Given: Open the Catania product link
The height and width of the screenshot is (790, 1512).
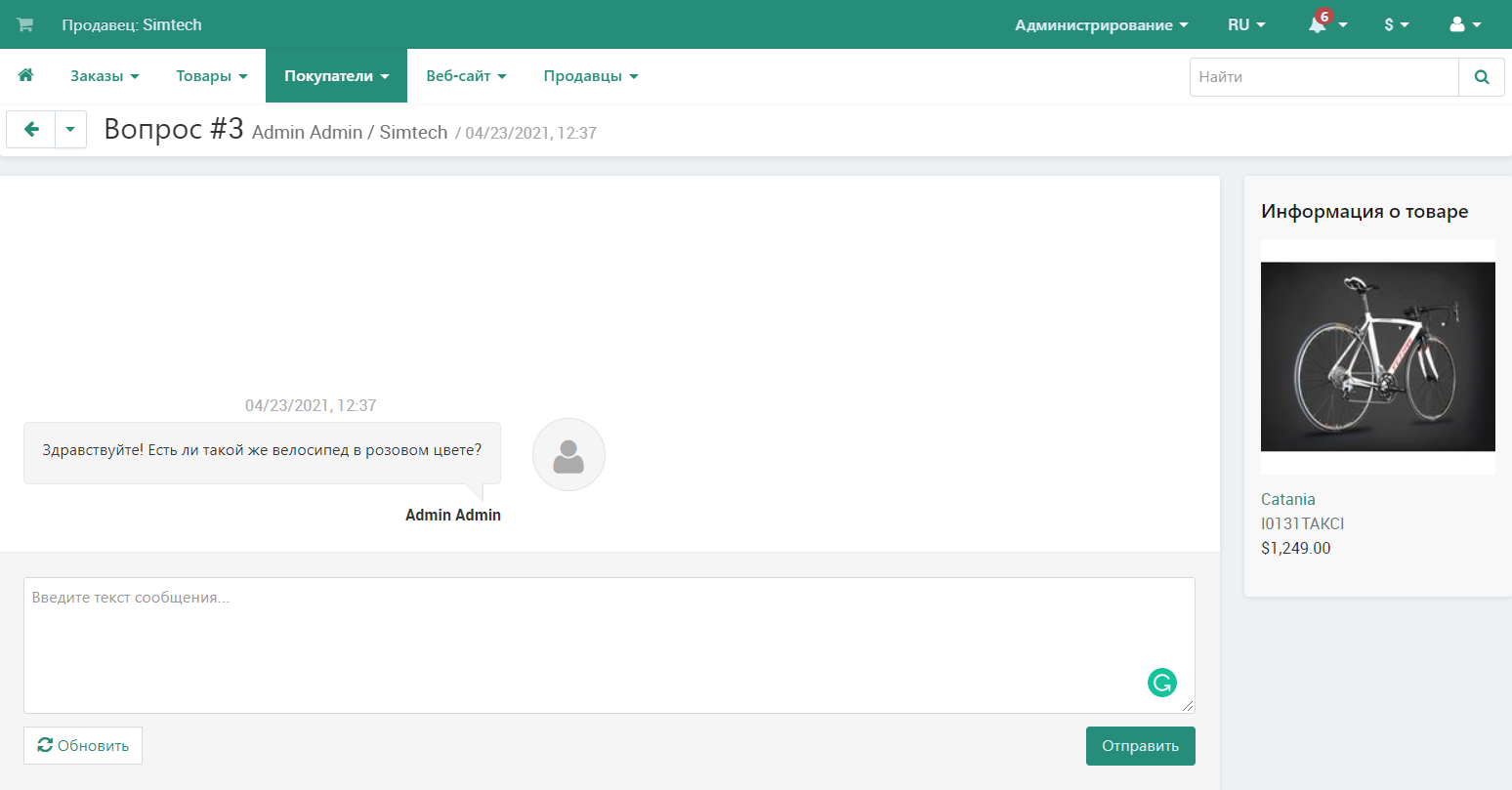Looking at the screenshot, I should pyautogui.click(x=1287, y=499).
